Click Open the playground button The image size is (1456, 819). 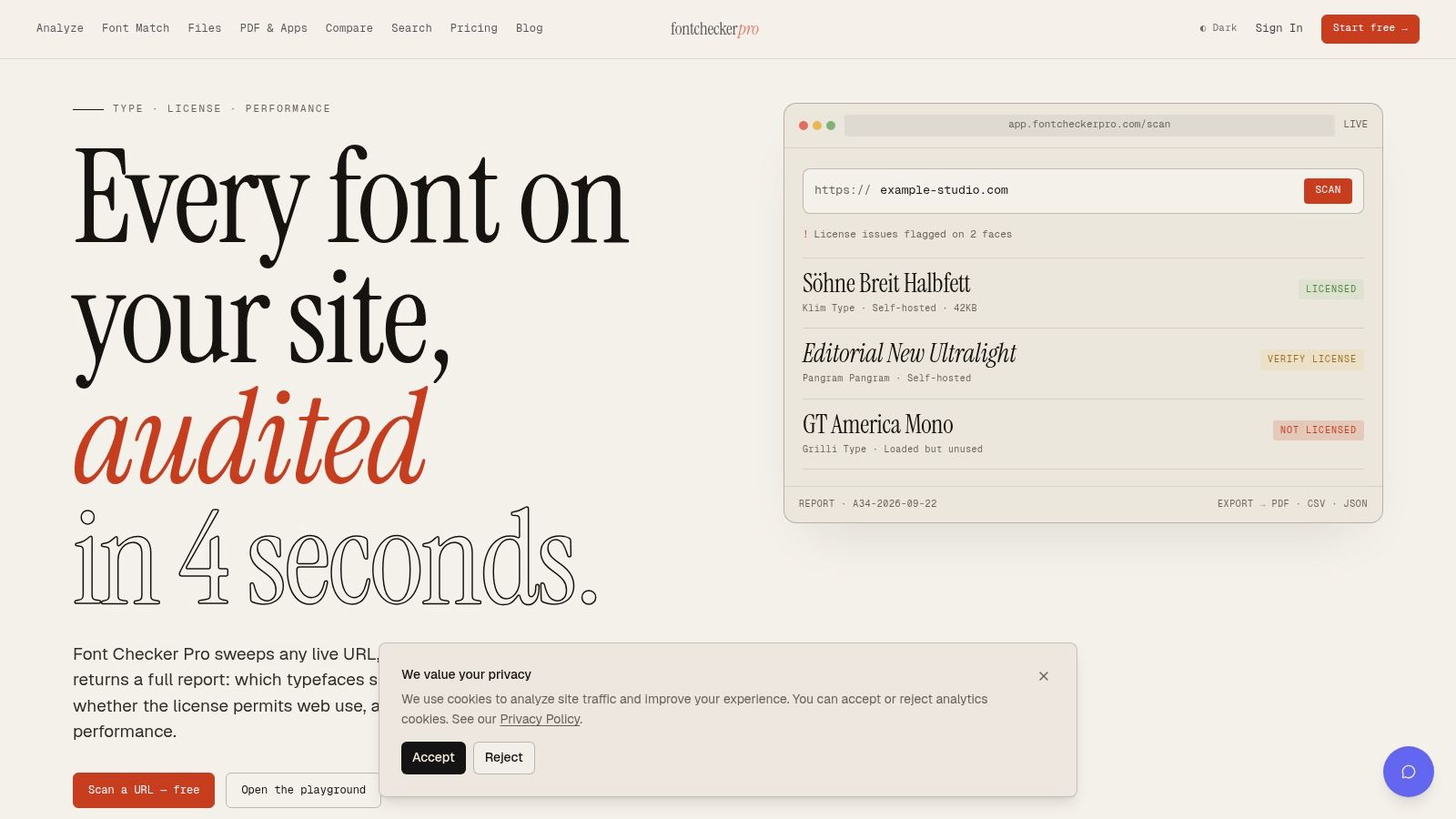(303, 790)
